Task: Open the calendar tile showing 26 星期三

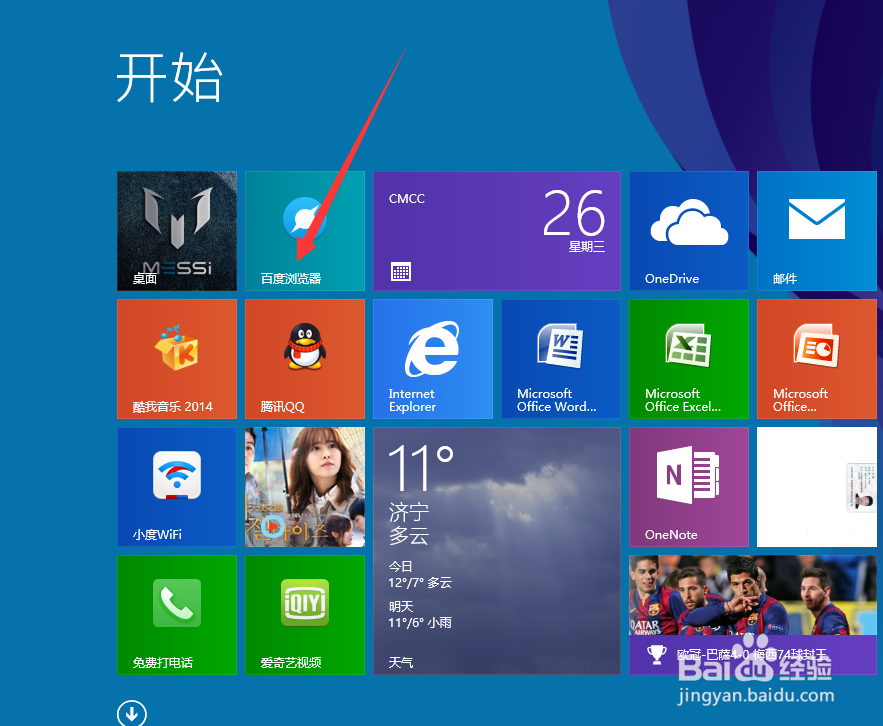Action: 497,231
